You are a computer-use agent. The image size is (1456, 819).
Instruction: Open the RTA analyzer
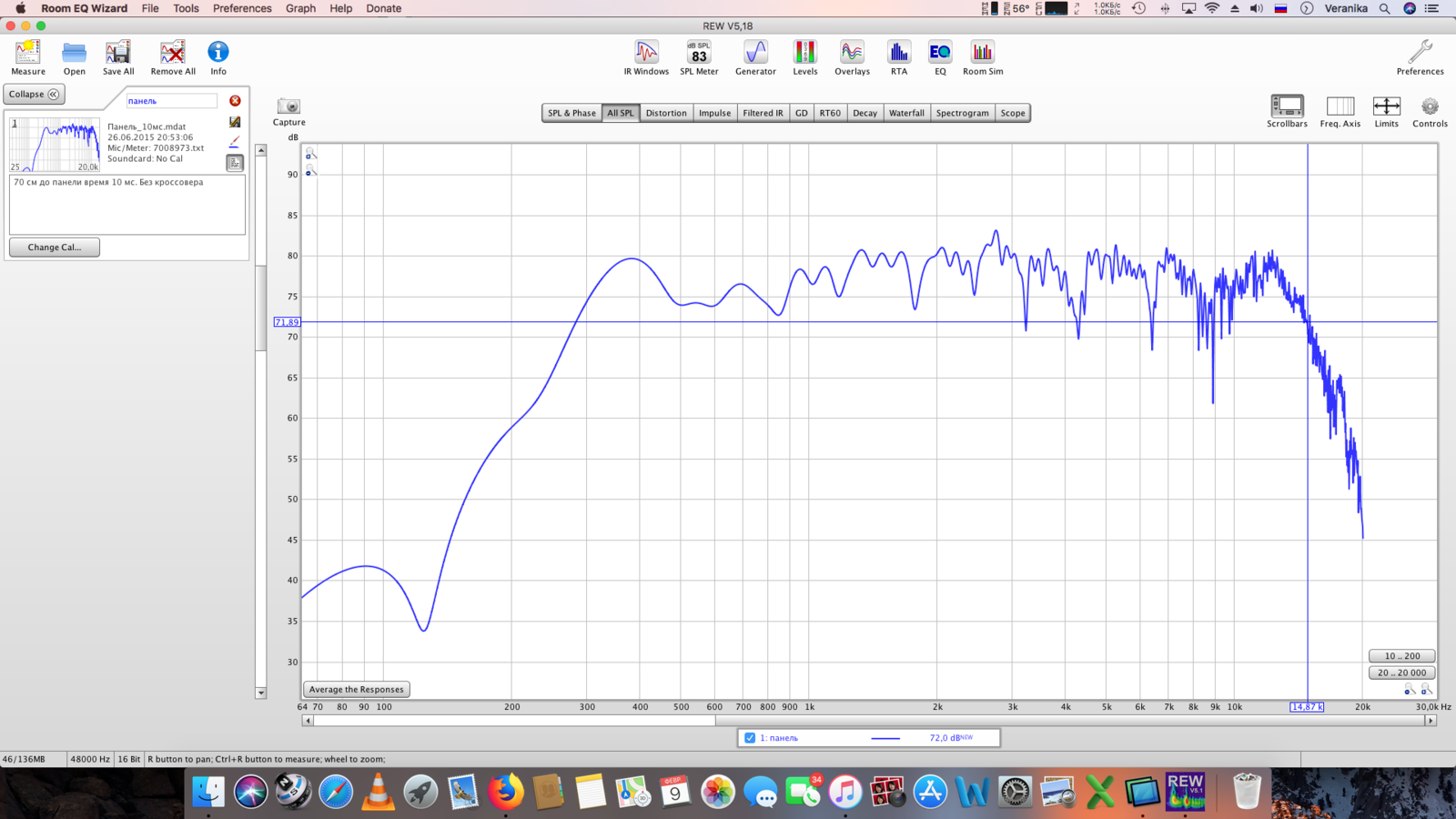tap(899, 58)
